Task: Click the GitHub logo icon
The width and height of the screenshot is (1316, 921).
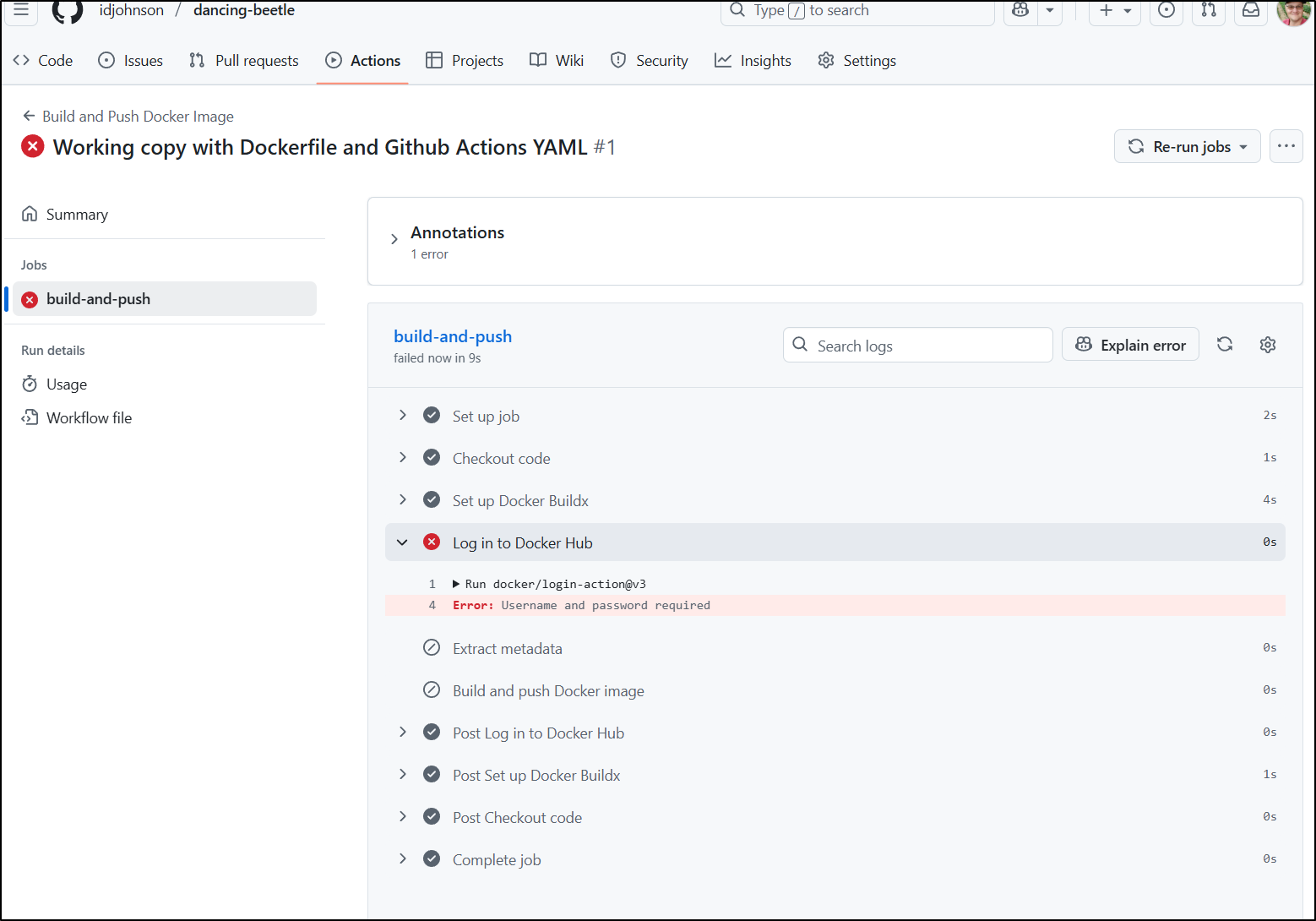Action: [x=68, y=10]
